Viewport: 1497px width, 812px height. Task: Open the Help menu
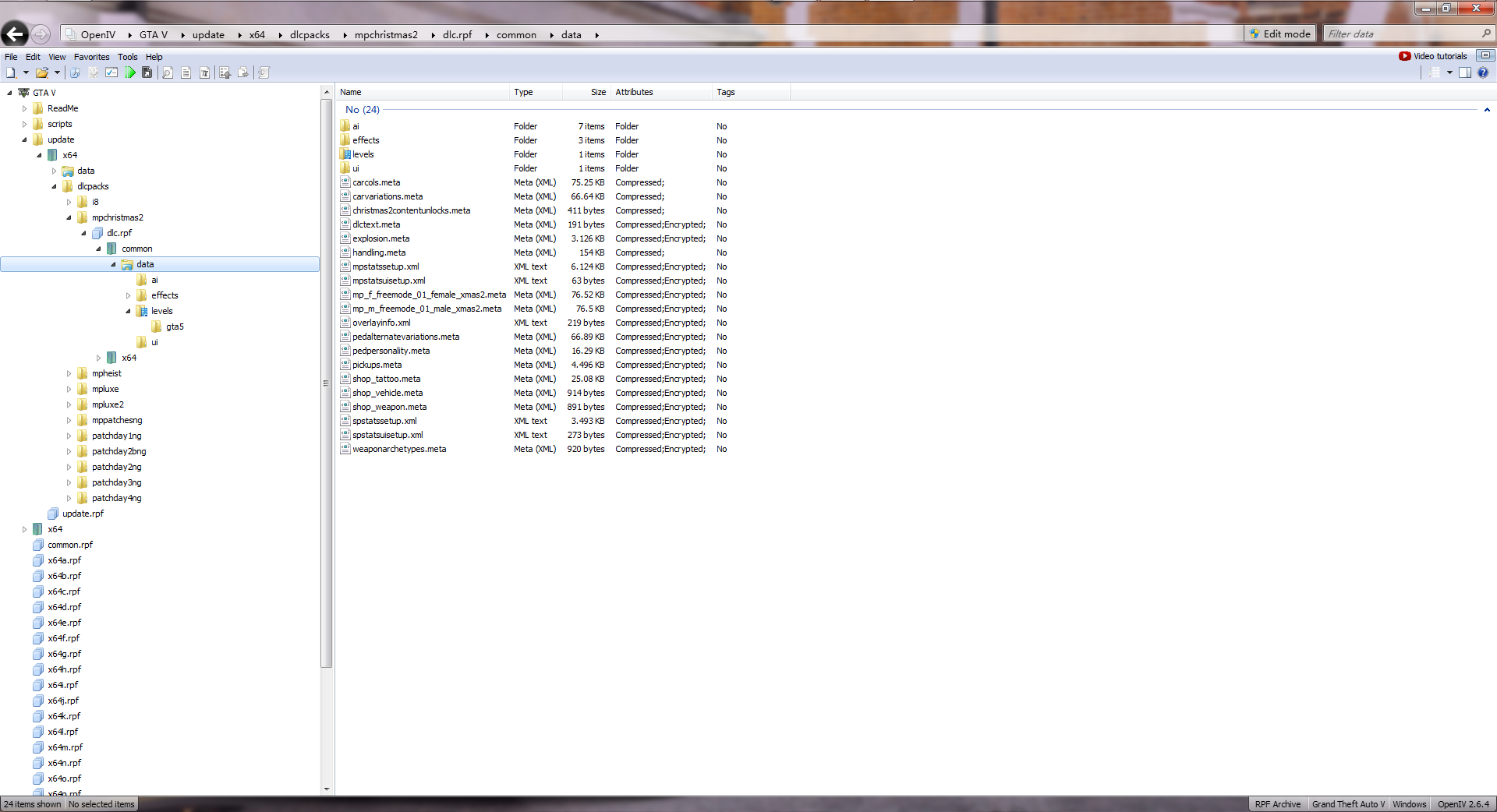pyautogui.click(x=154, y=57)
